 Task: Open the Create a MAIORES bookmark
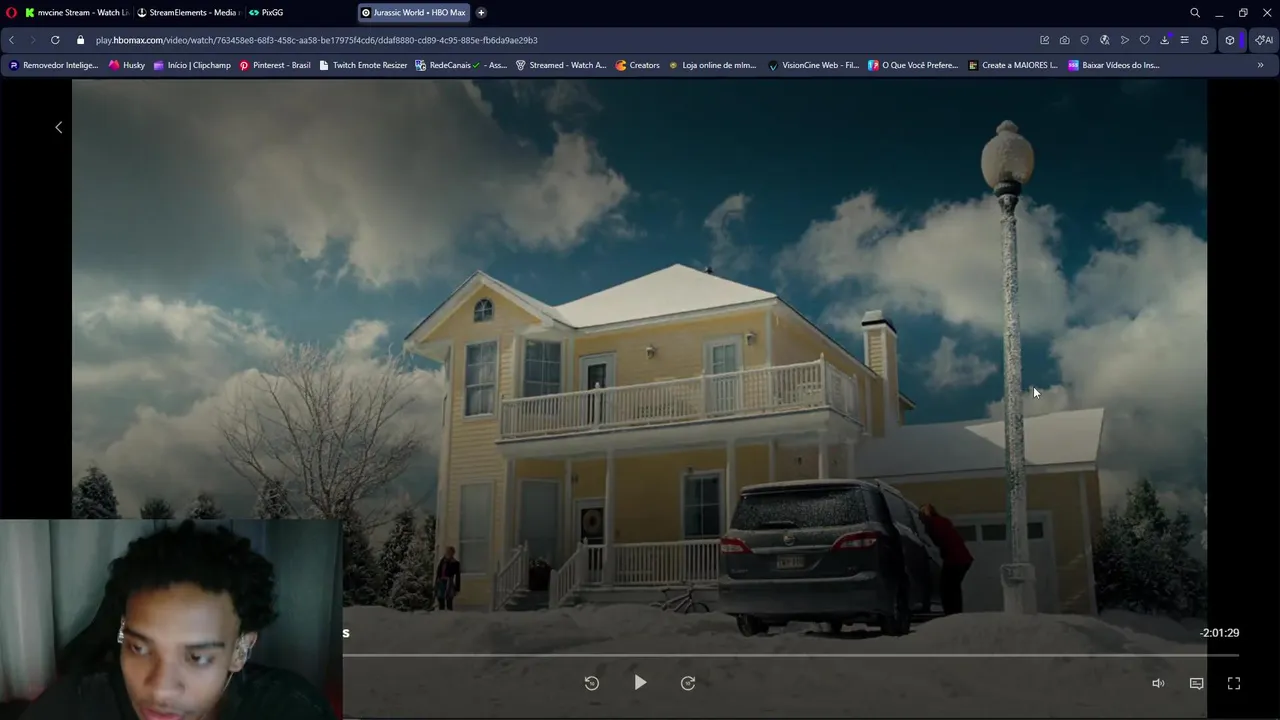[x=1013, y=65]
